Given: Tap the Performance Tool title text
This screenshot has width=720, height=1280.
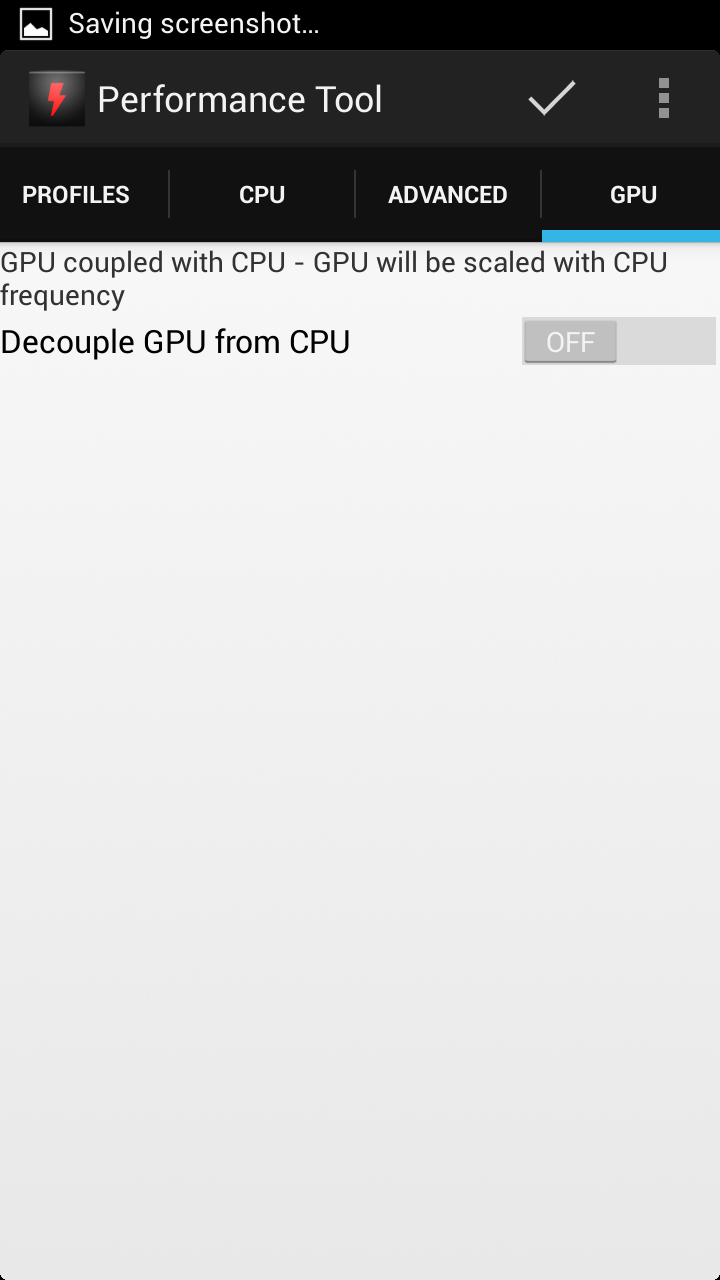Looking at the screenshot, I should [240, 99].
